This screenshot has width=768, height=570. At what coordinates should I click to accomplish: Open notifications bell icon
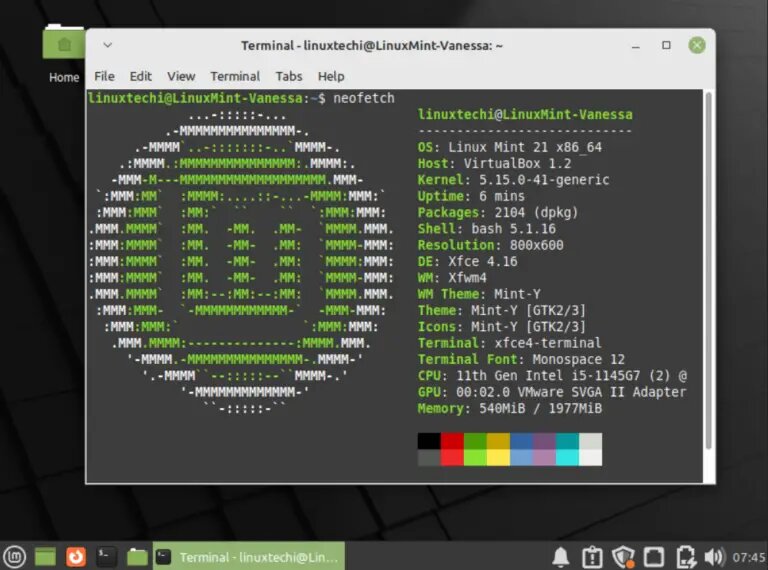pyautogui.click(x=561, y=557)
